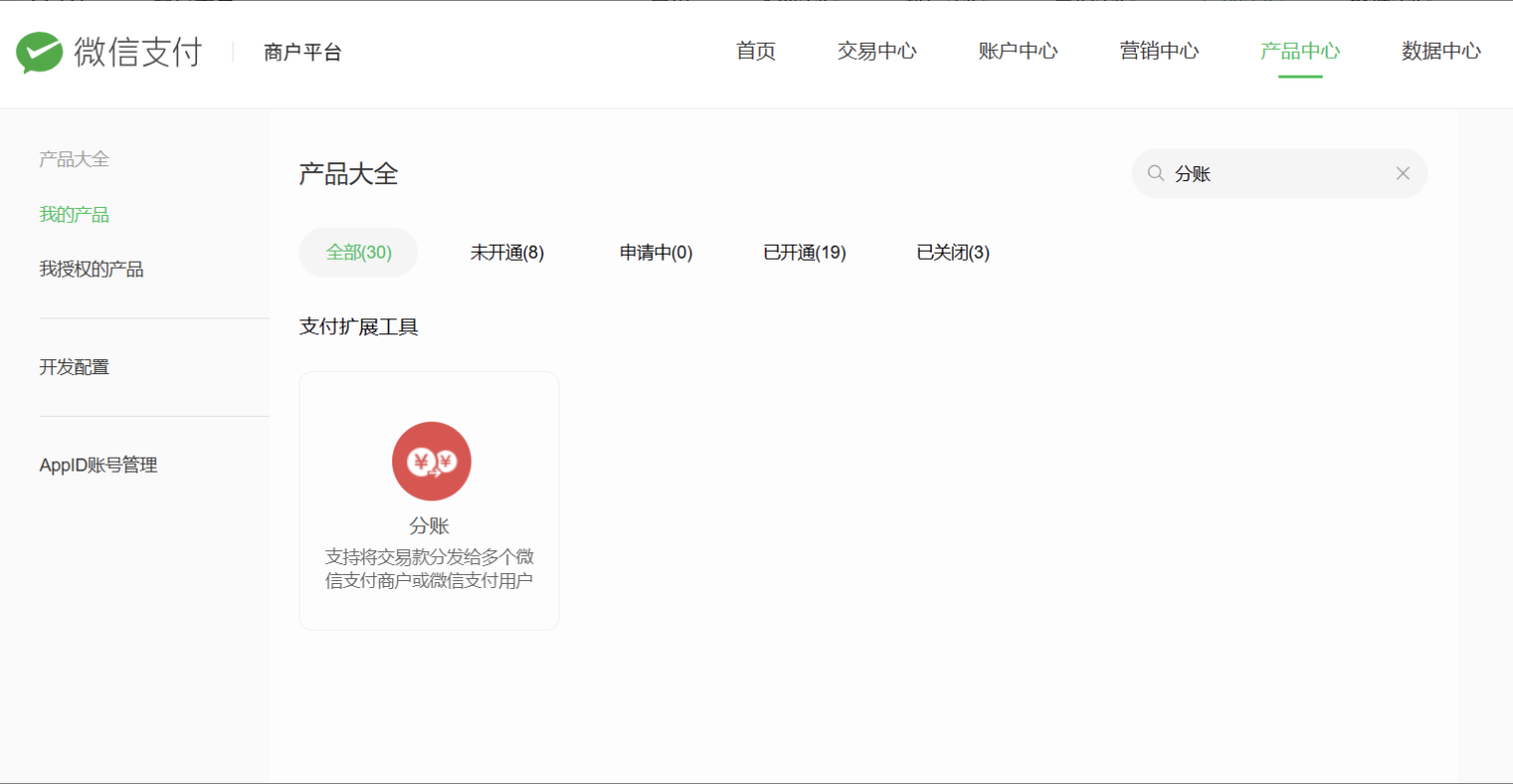Screen dimensions: 1513x784
Task: Select 产品中心 in the top navigation
Action: click(1300, 52)
